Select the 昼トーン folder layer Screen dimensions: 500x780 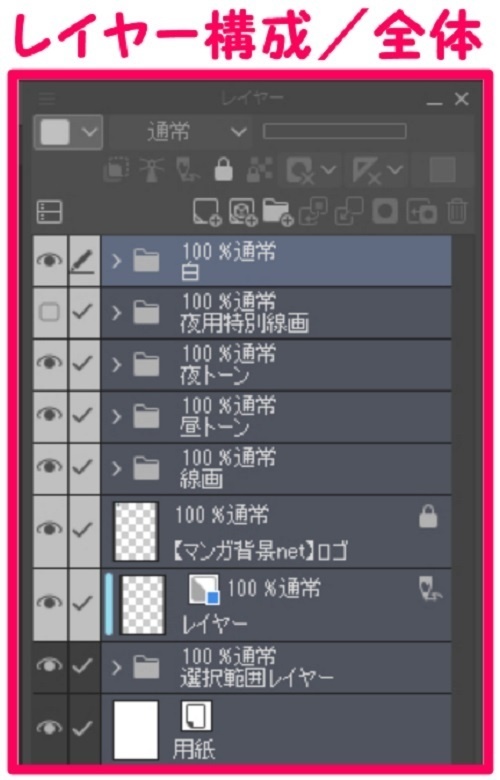(x=276, y=416)
